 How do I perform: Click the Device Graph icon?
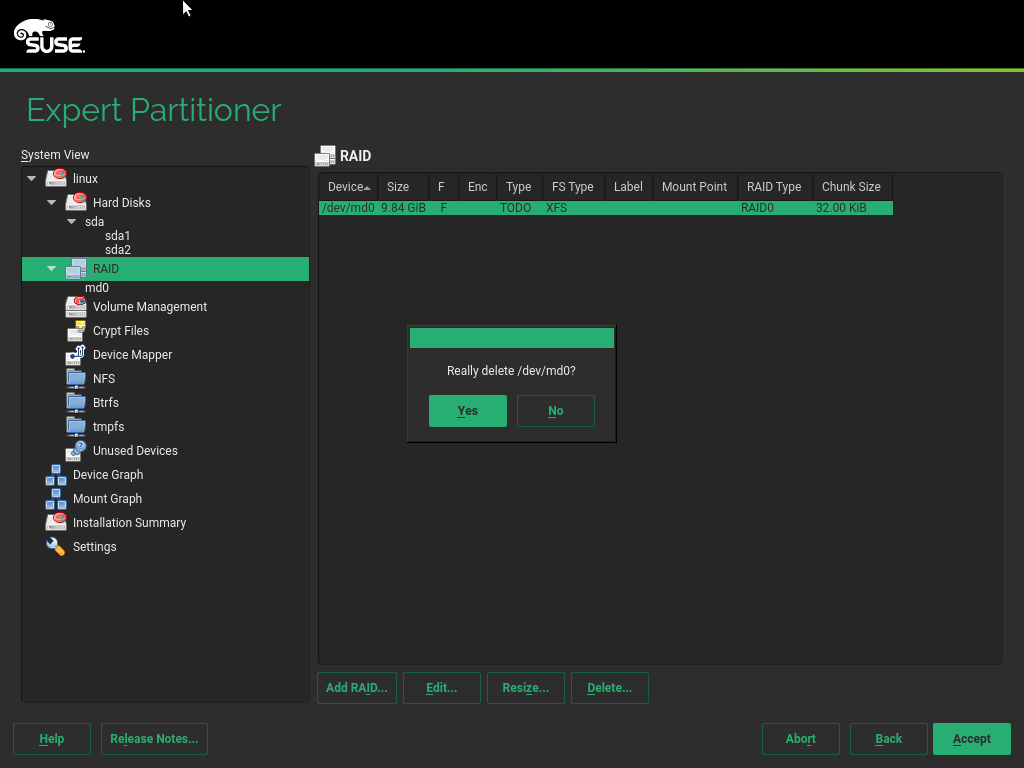(x=56, y=474)
